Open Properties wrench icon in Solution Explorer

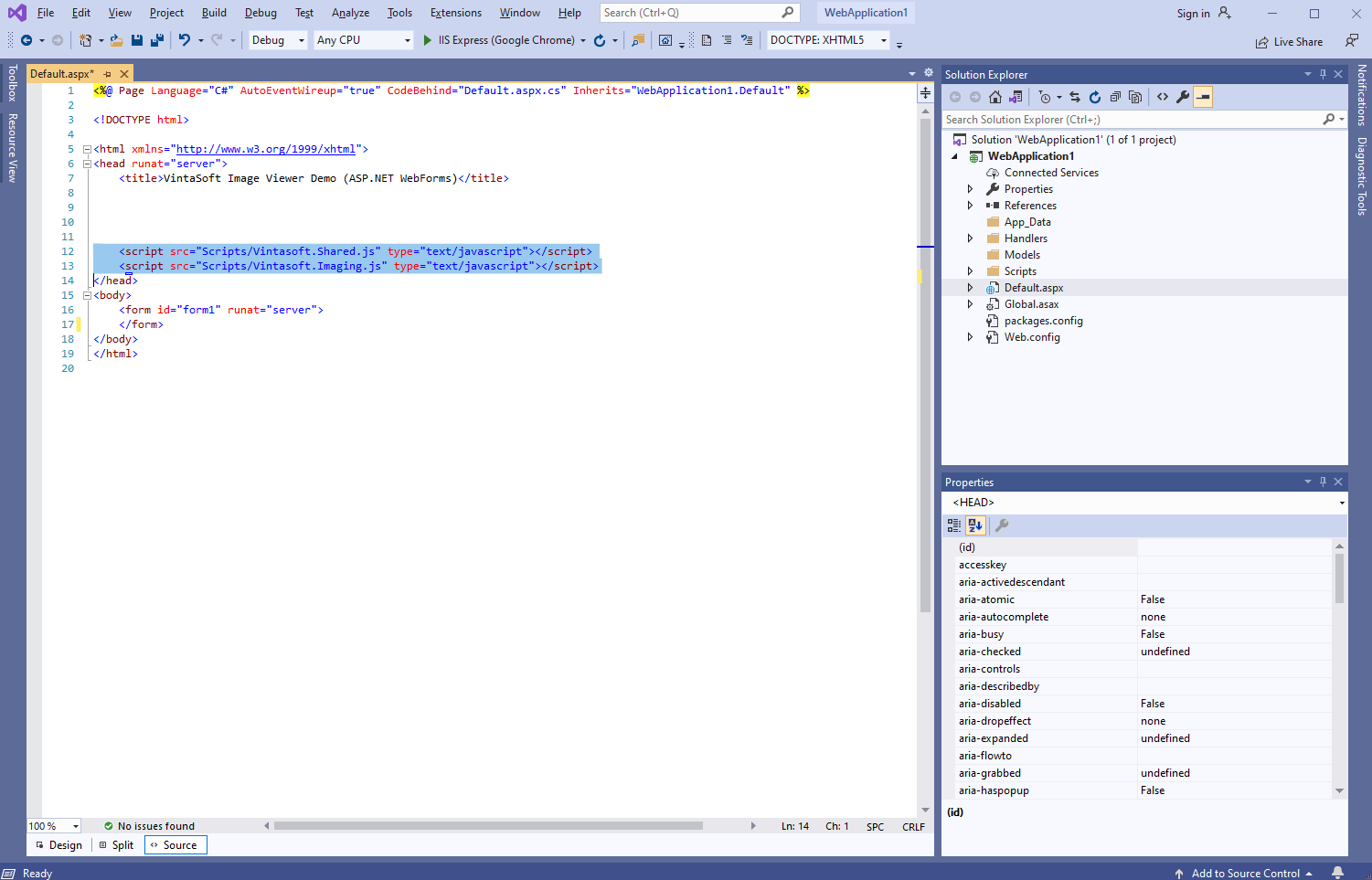[x=1183, y=97]
